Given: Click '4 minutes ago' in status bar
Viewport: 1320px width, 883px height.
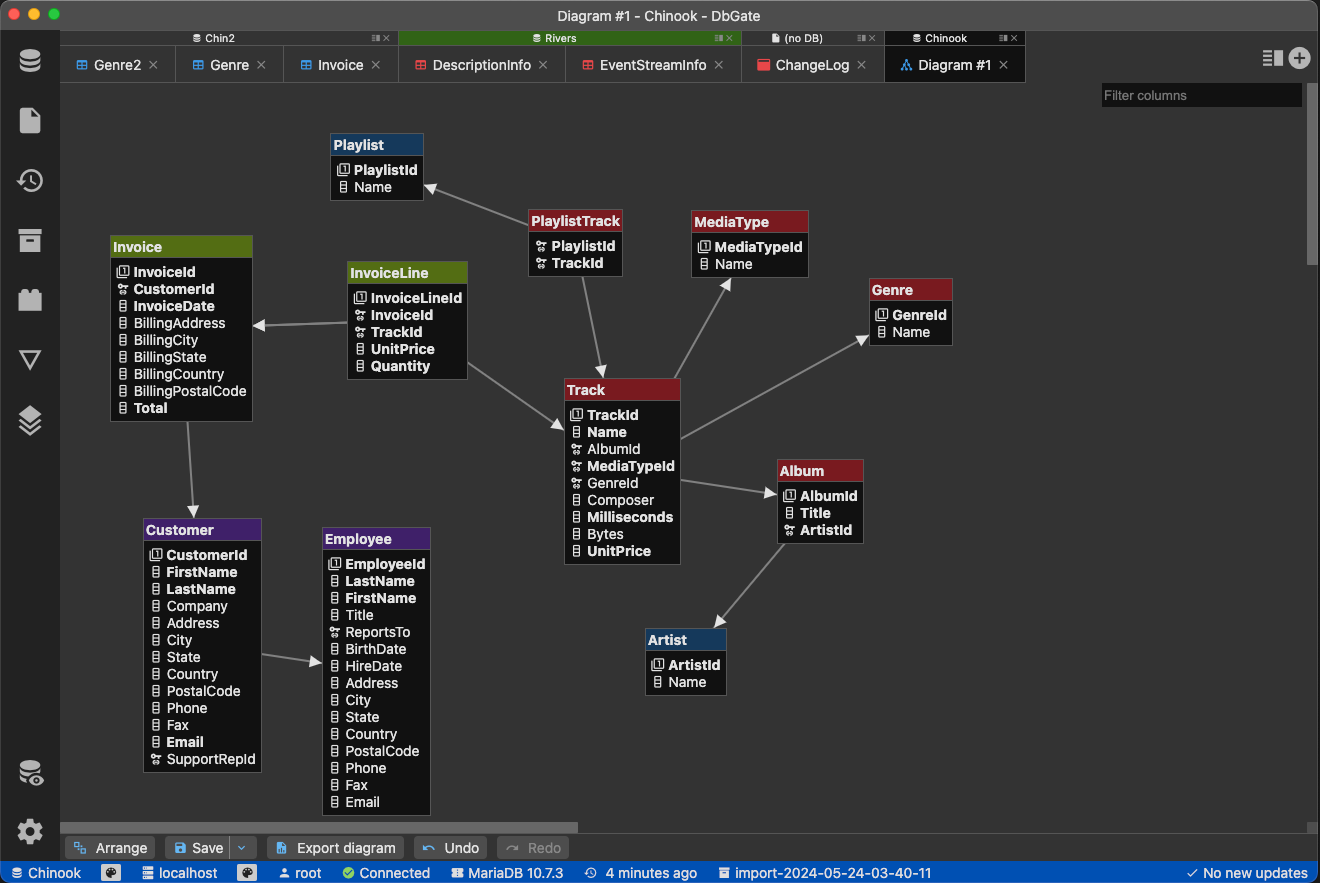Looking at the screenshot, I should [x=641, y=873].
